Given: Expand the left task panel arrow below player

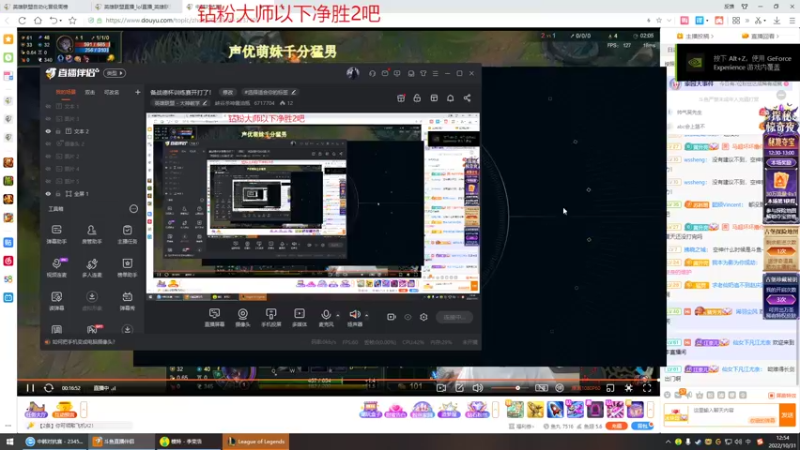Looking at the screenshot, I should (84, 409).
